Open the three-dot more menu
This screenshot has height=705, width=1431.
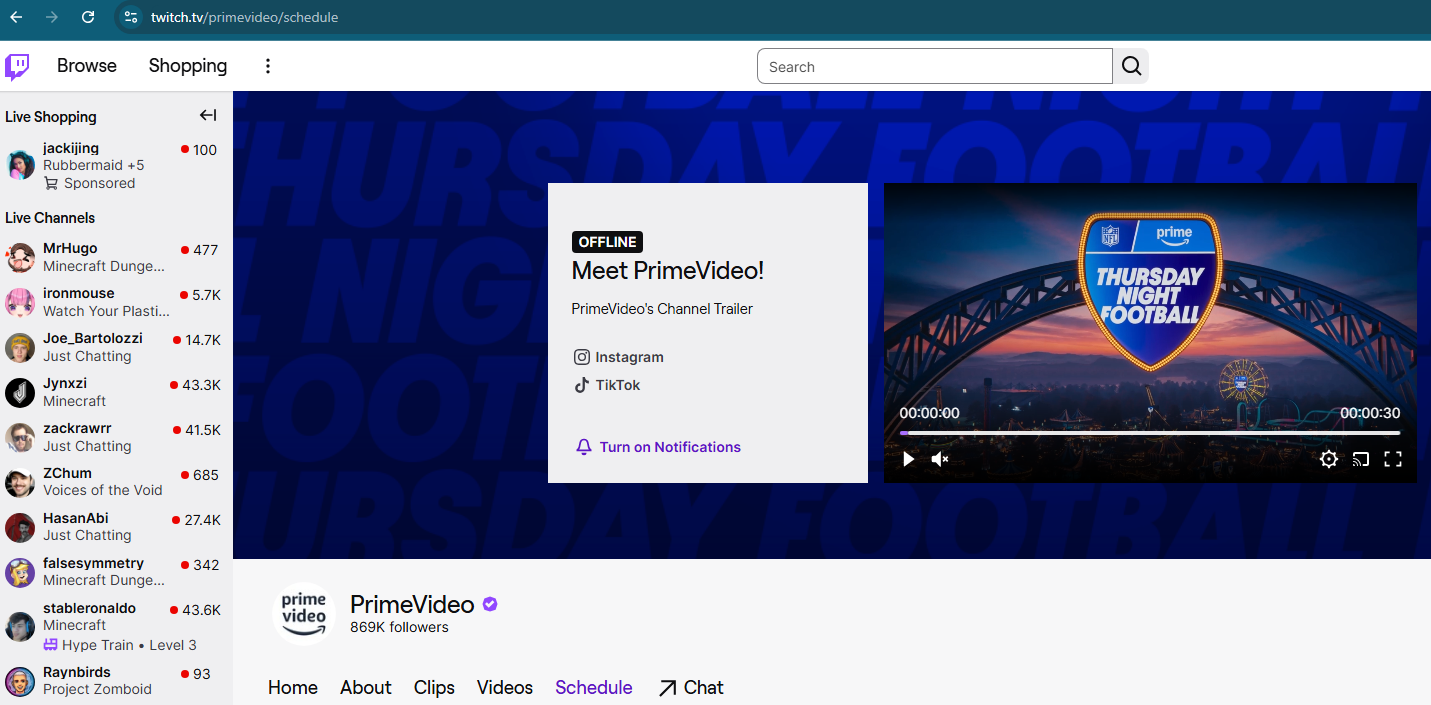[x=267, y=66]
